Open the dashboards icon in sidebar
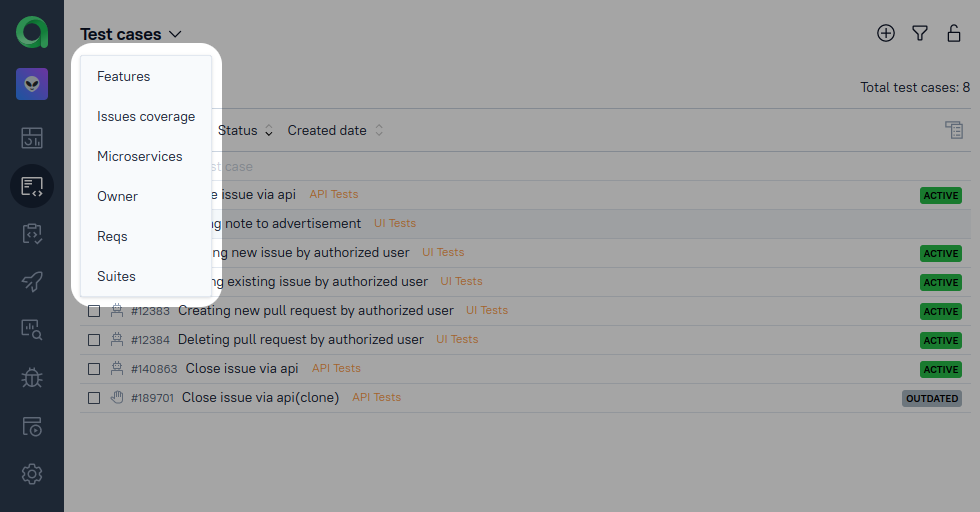The width and height of the screenshot is (980, 512). coord(32,138)
